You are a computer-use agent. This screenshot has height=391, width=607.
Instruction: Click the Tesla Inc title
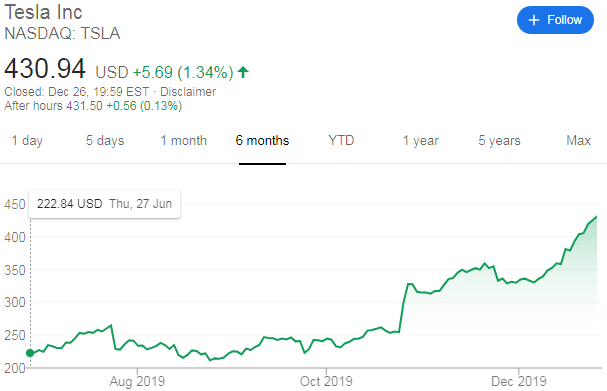point(43,12)
